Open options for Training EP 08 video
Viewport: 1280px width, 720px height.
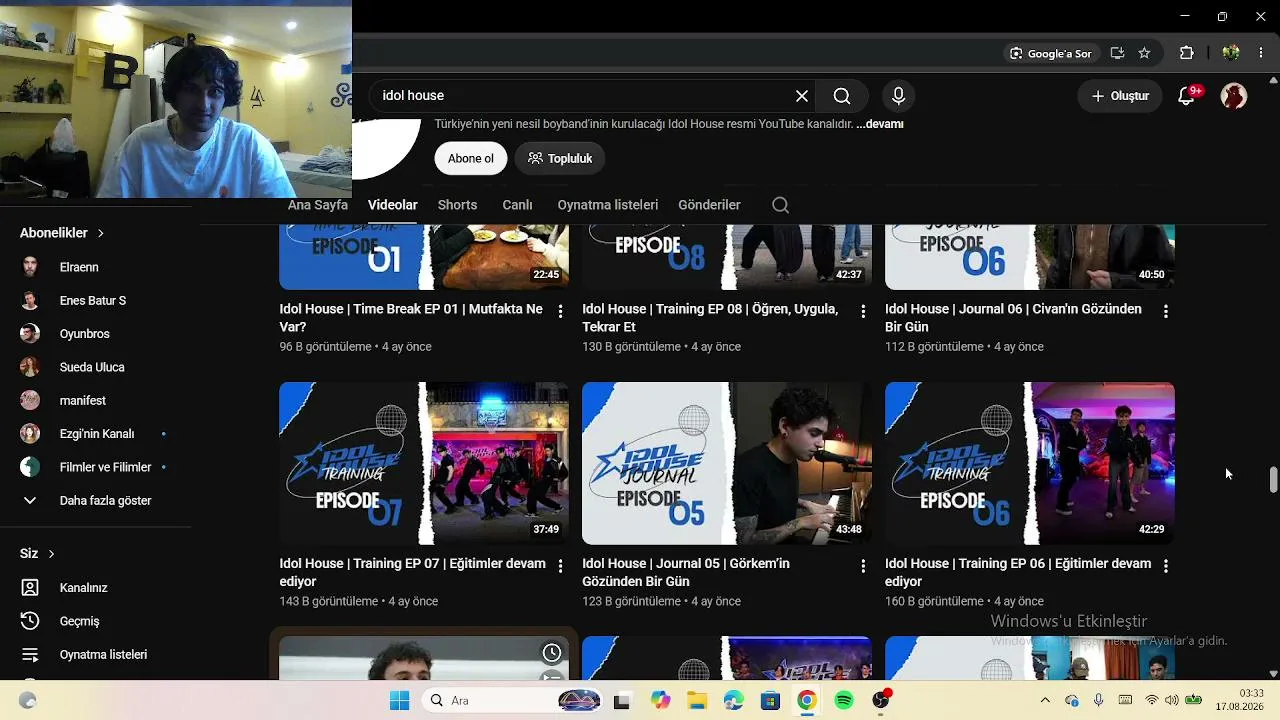863,311
